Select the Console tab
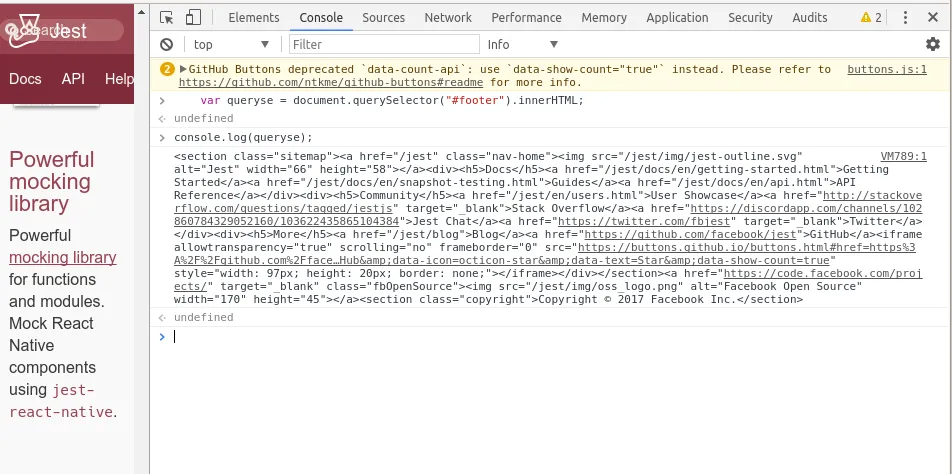The height and width of the screenshot is (474, 952). click(321, 18)
